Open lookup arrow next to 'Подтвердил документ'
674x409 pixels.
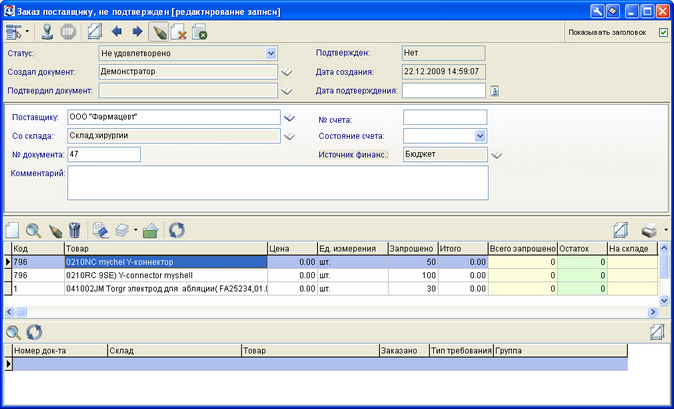pos(287,91)
